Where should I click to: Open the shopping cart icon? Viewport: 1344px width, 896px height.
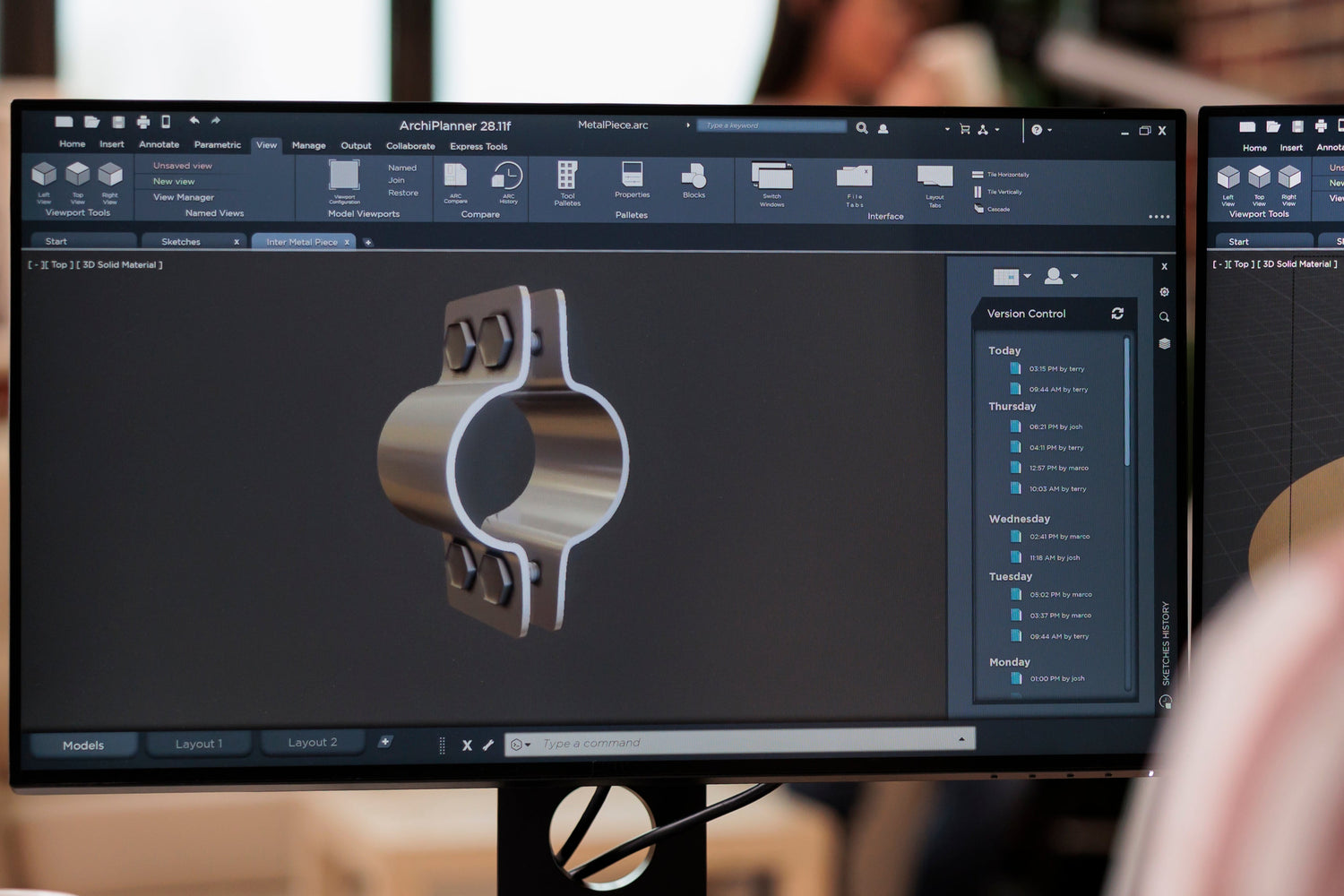click(x=965, y=129)
